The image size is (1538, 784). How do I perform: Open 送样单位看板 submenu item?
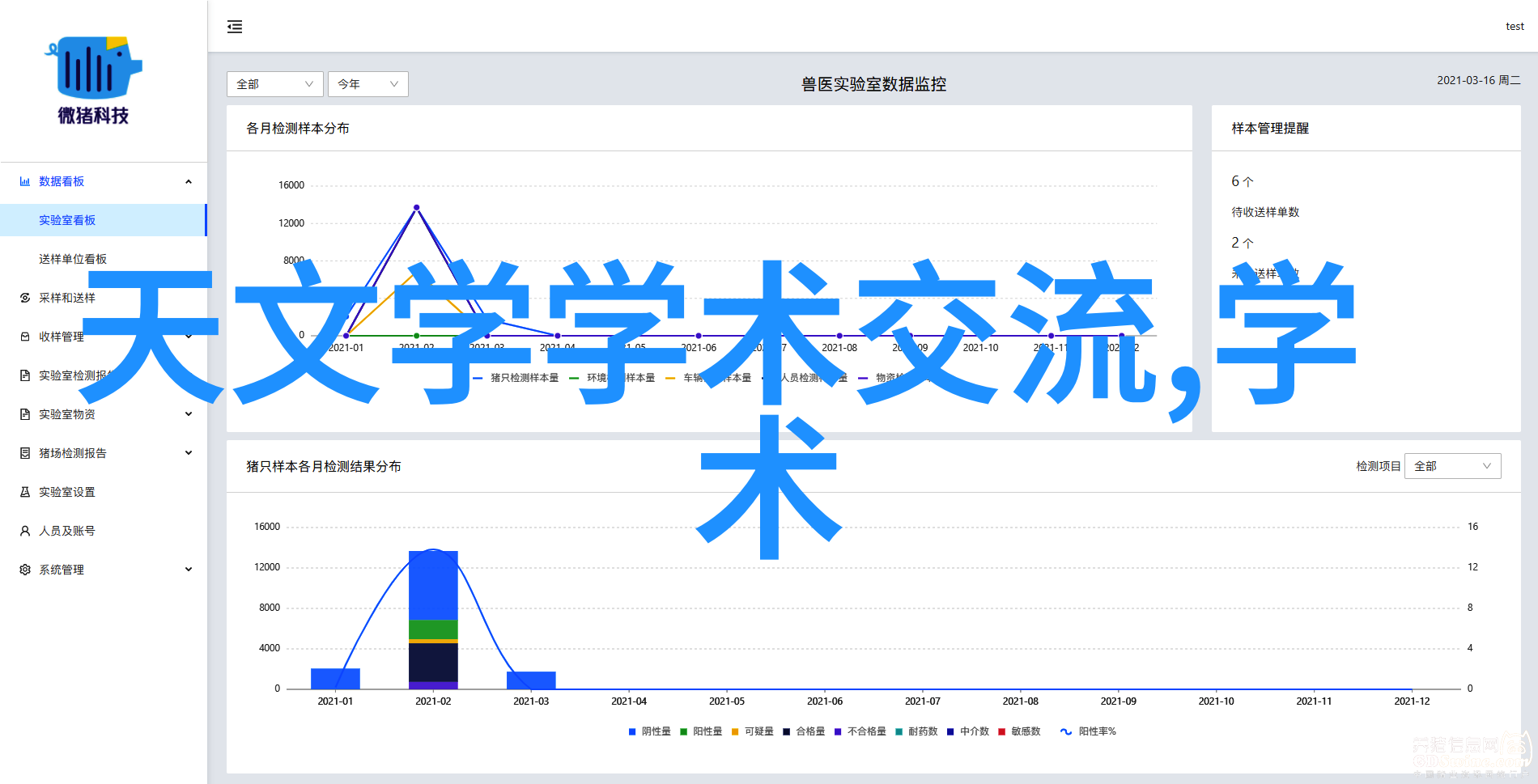pos(73,259)
